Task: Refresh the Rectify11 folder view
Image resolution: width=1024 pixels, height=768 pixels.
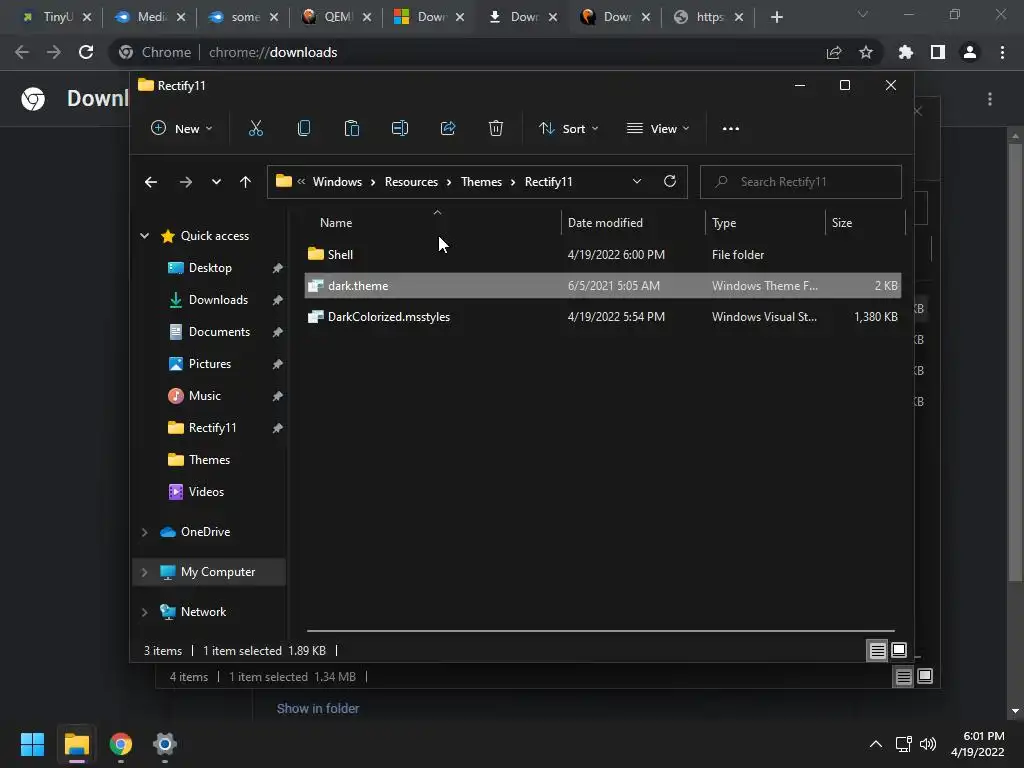Action: 670,182
